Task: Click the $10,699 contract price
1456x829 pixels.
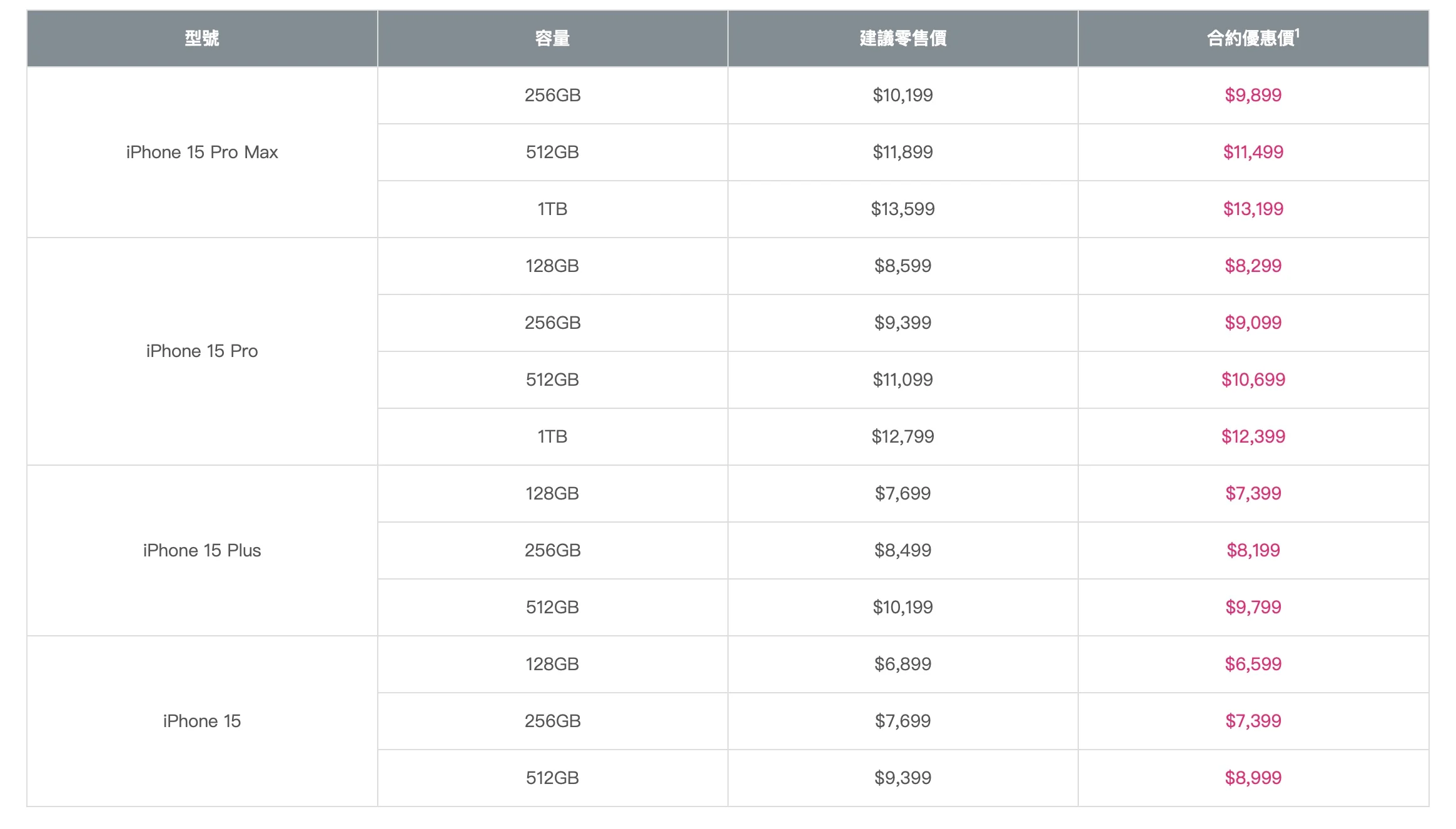Action: point(1253,379)
